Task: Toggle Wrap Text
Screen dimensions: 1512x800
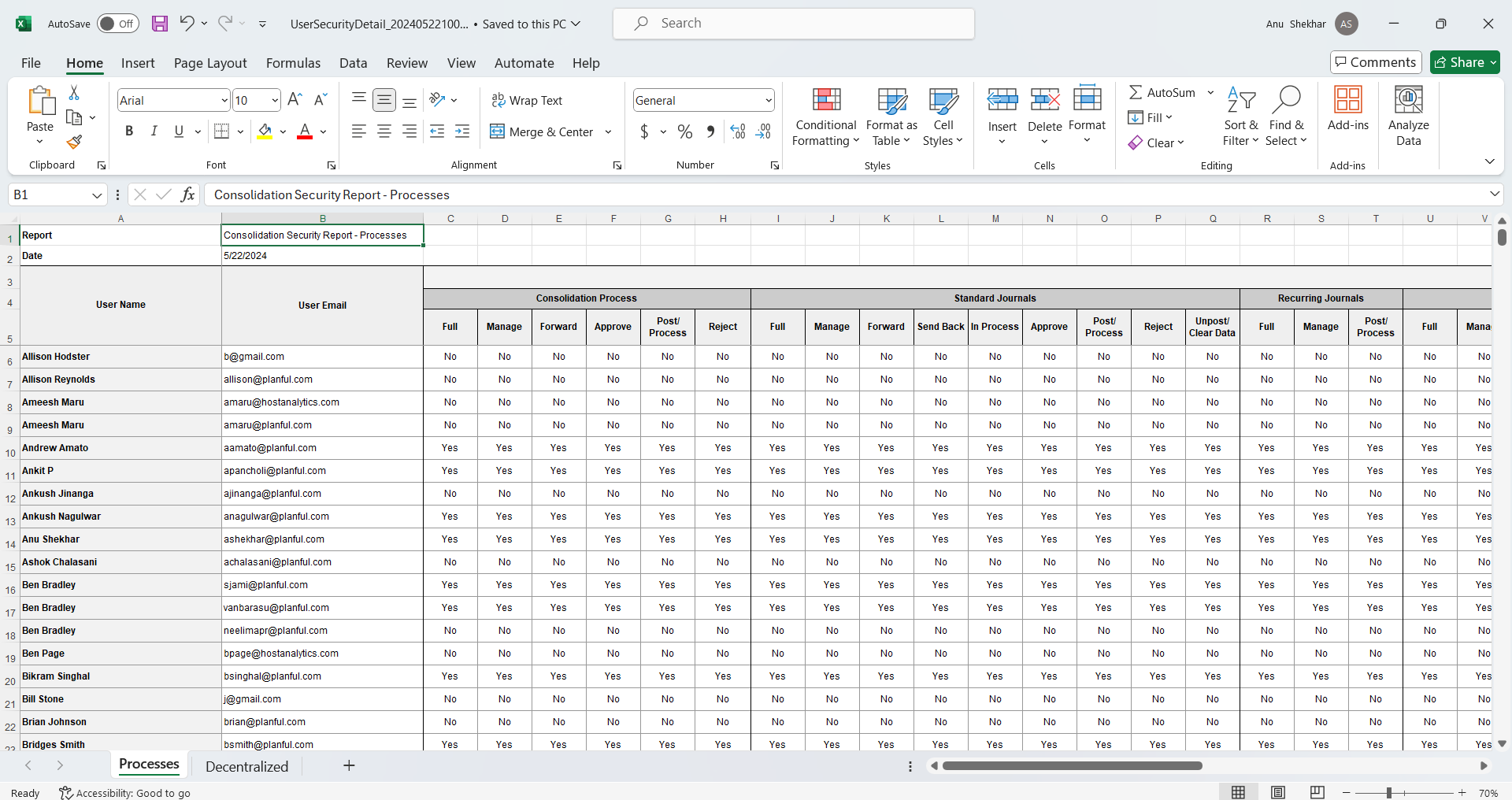Action: point(527,100)
